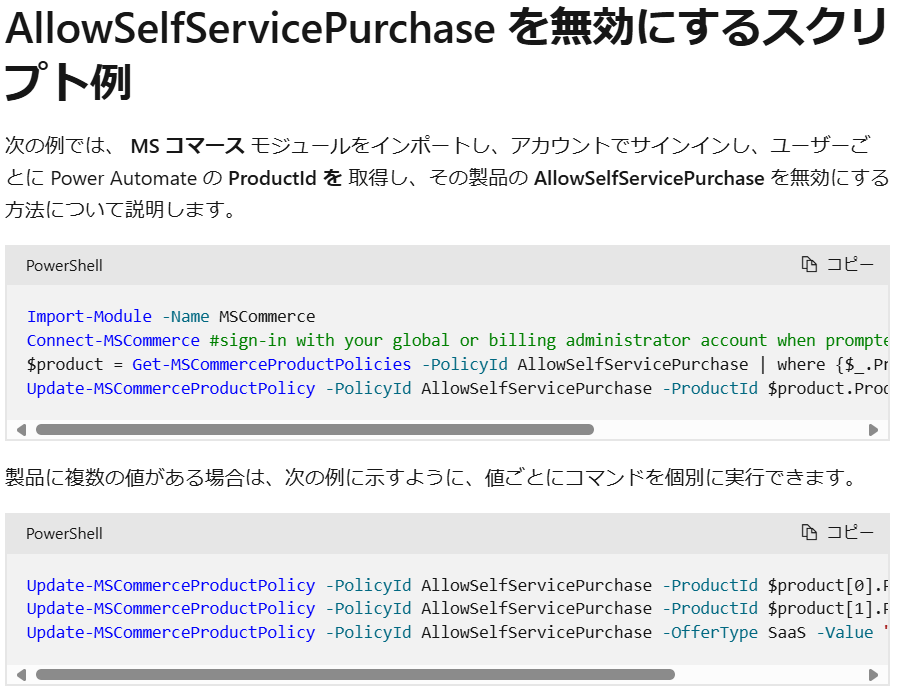Click the MSCommerce module name after -Name
The height and width of the screenshot is (686, 900).
(x=267, y=316)
